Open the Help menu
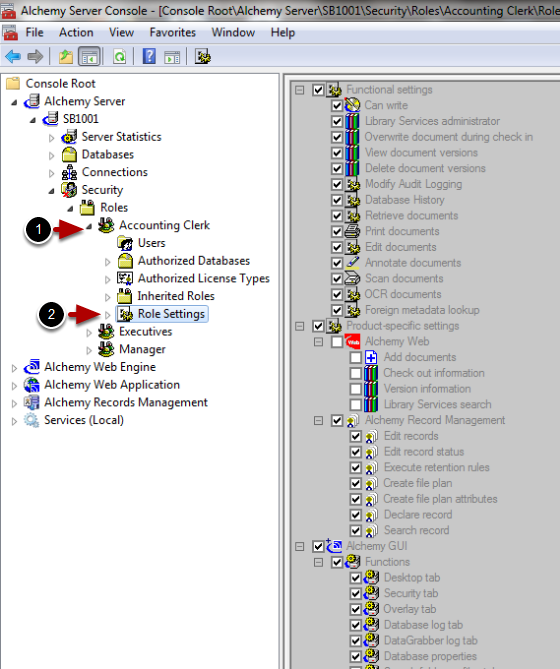This screenshot has height=669, width=560. 282,32
